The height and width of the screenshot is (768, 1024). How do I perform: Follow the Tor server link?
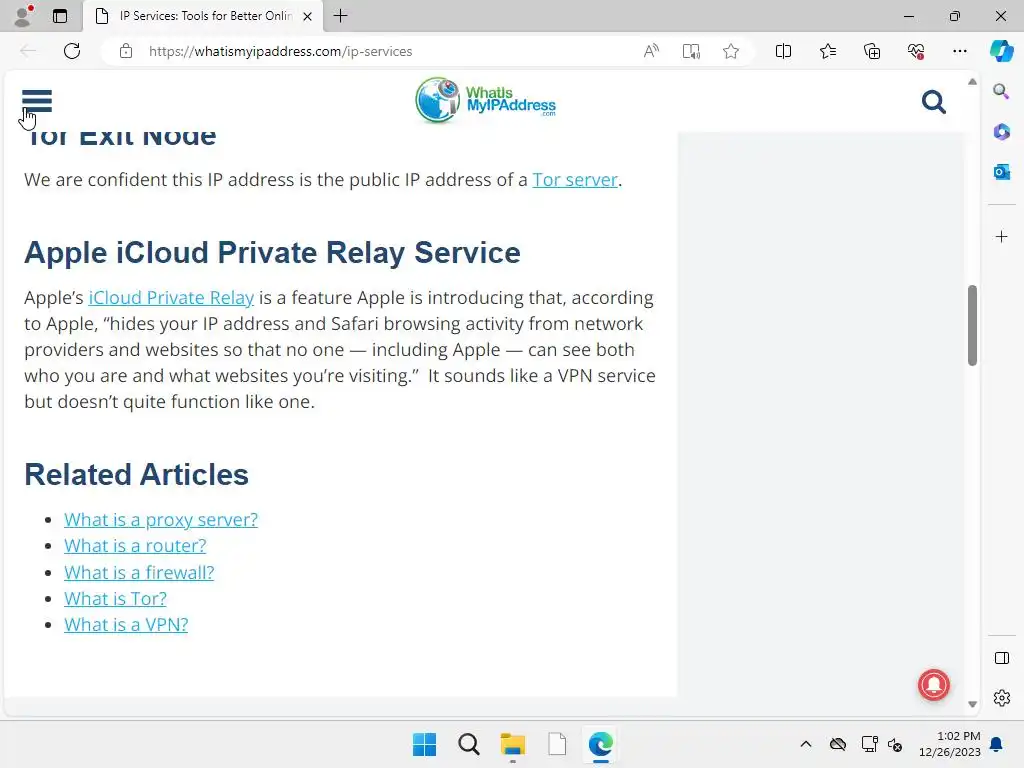[x=575, y=180]
